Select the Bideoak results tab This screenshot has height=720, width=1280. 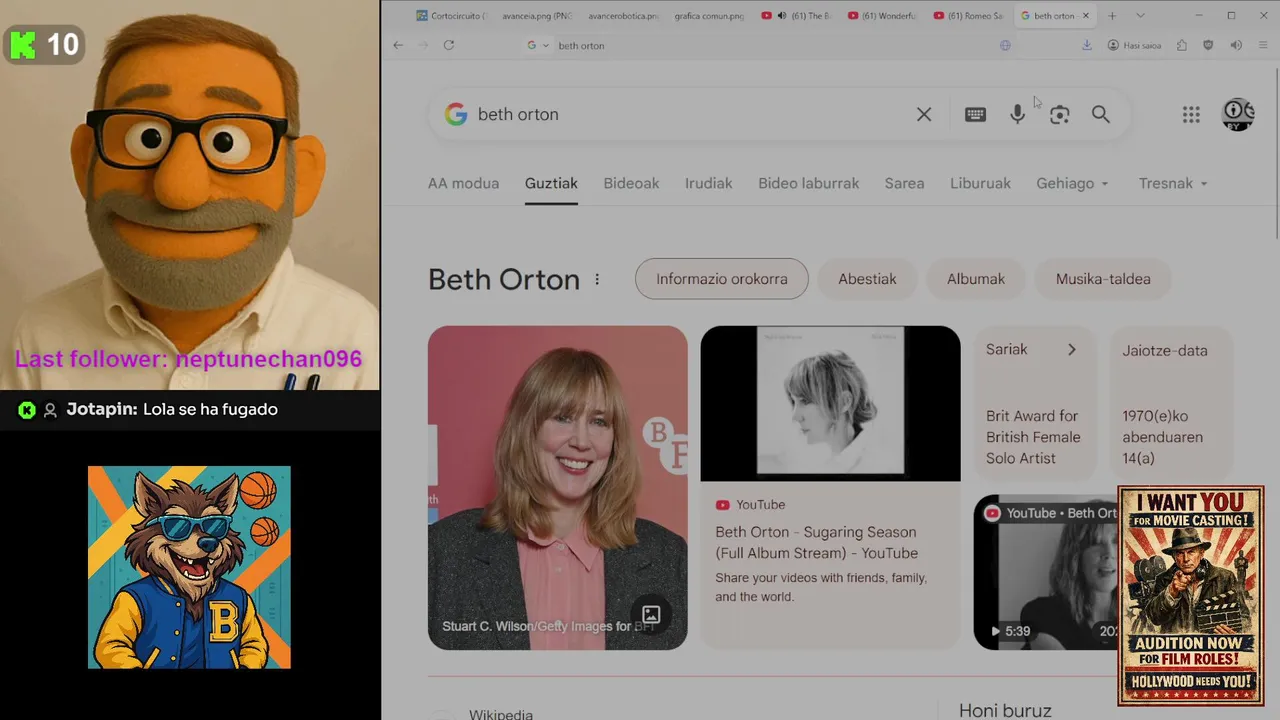pos(631,183)
